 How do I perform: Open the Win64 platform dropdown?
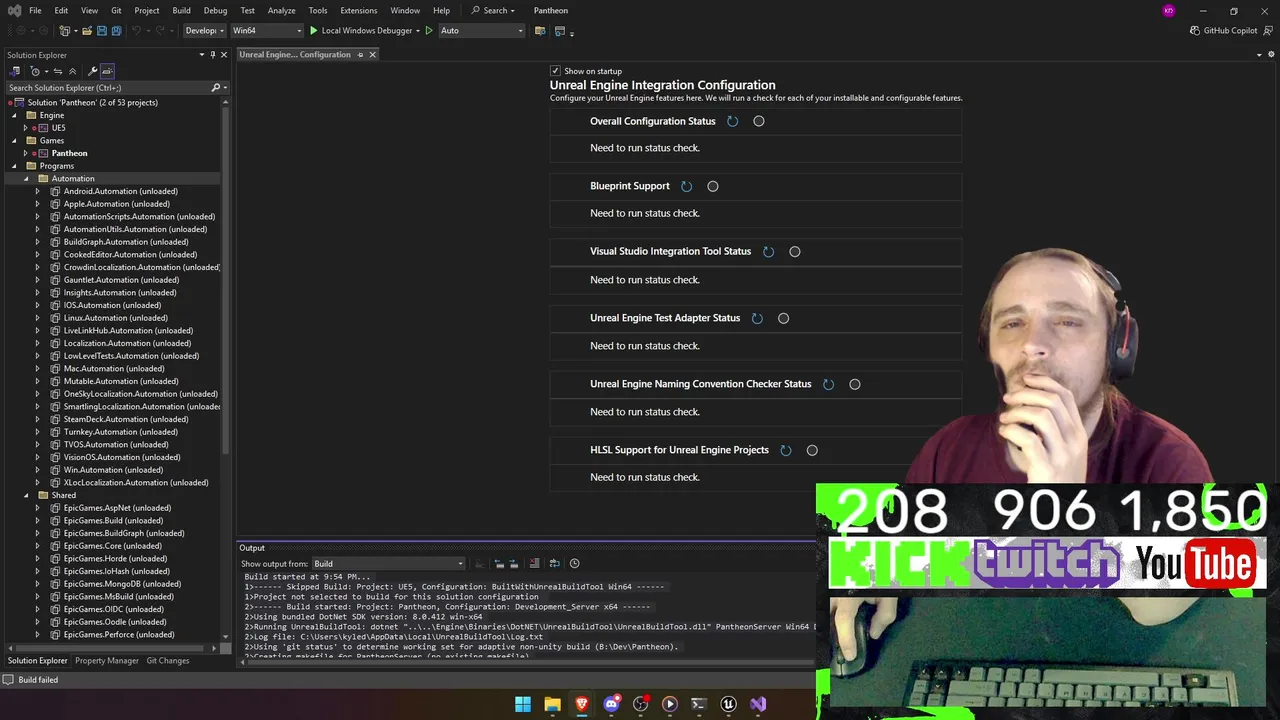click(266, 31)
